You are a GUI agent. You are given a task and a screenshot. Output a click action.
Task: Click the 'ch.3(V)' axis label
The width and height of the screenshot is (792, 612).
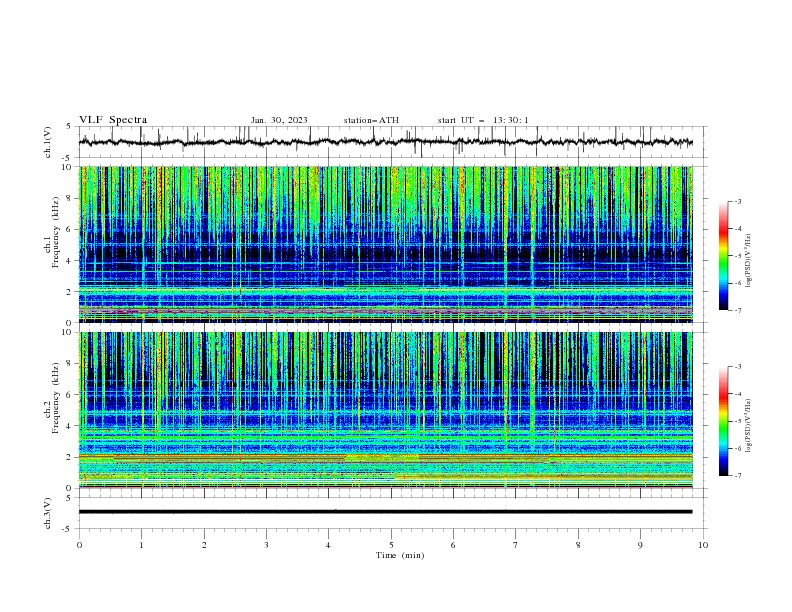click(x=48, y=513)
